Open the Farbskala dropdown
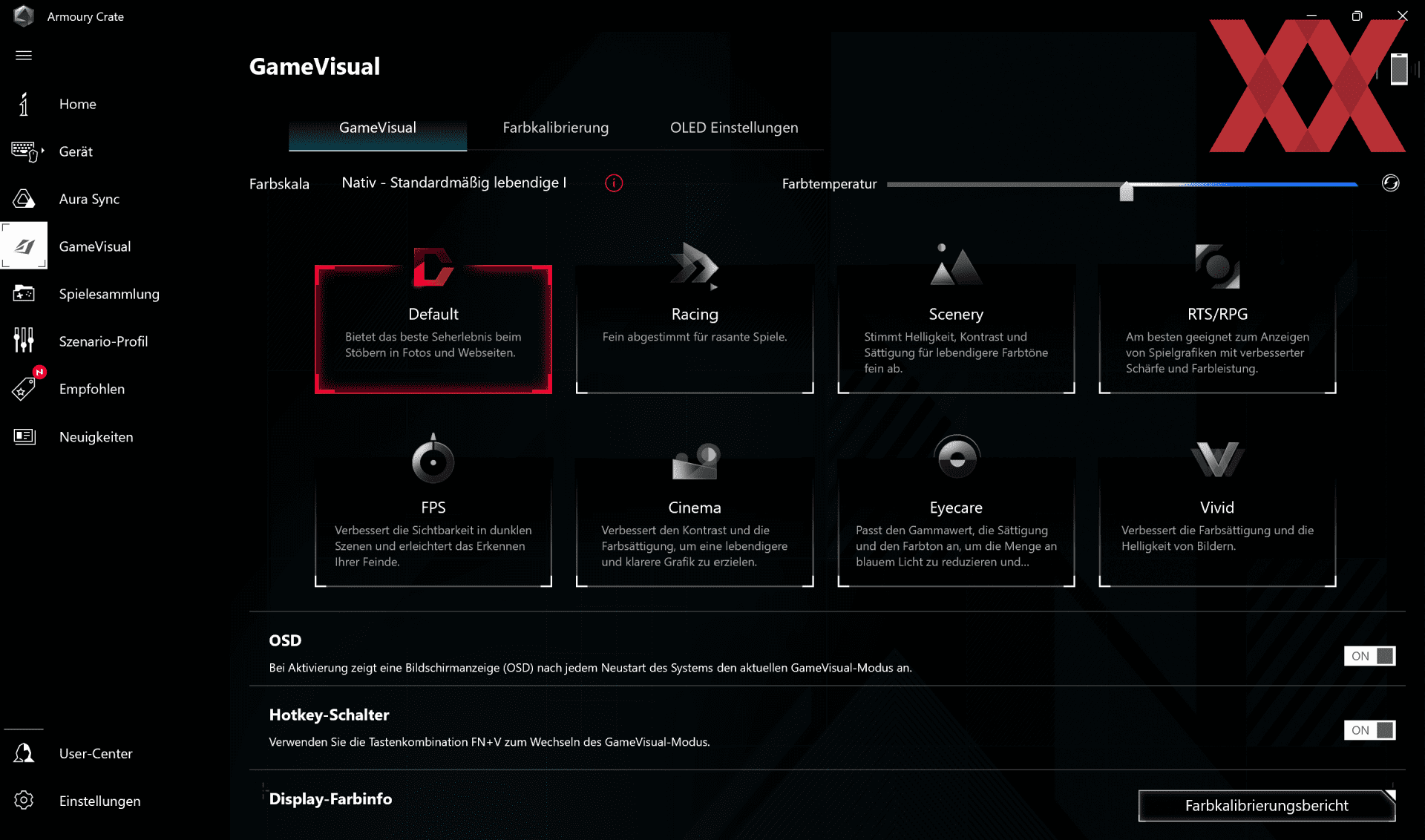Viewport: 1425px width, 840px height. [x=453, y=183]
